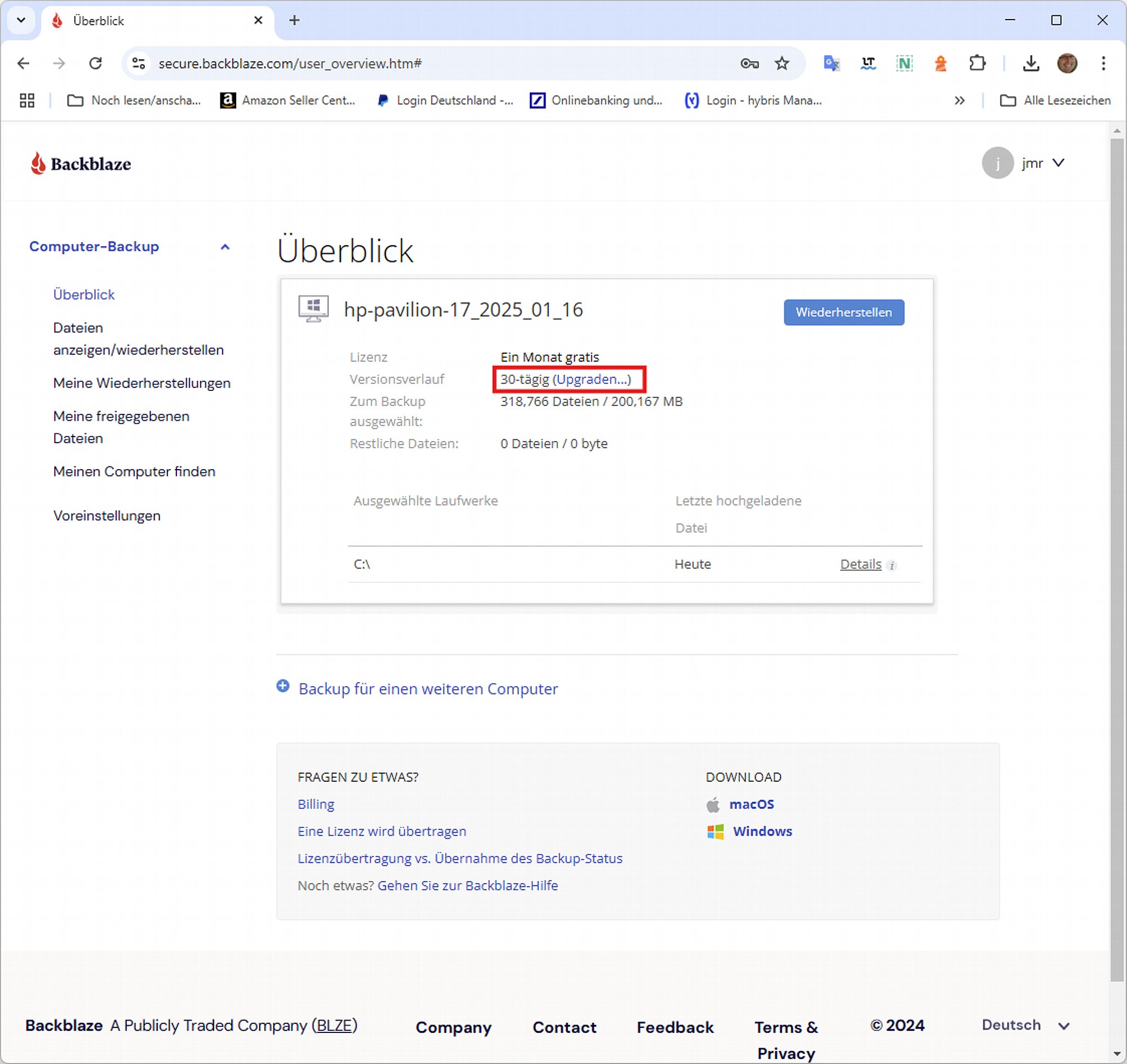Open the Chrome profile avatar
Image resolution: width=1127 pixels, height=1064 pixels.
point(1067,63)
